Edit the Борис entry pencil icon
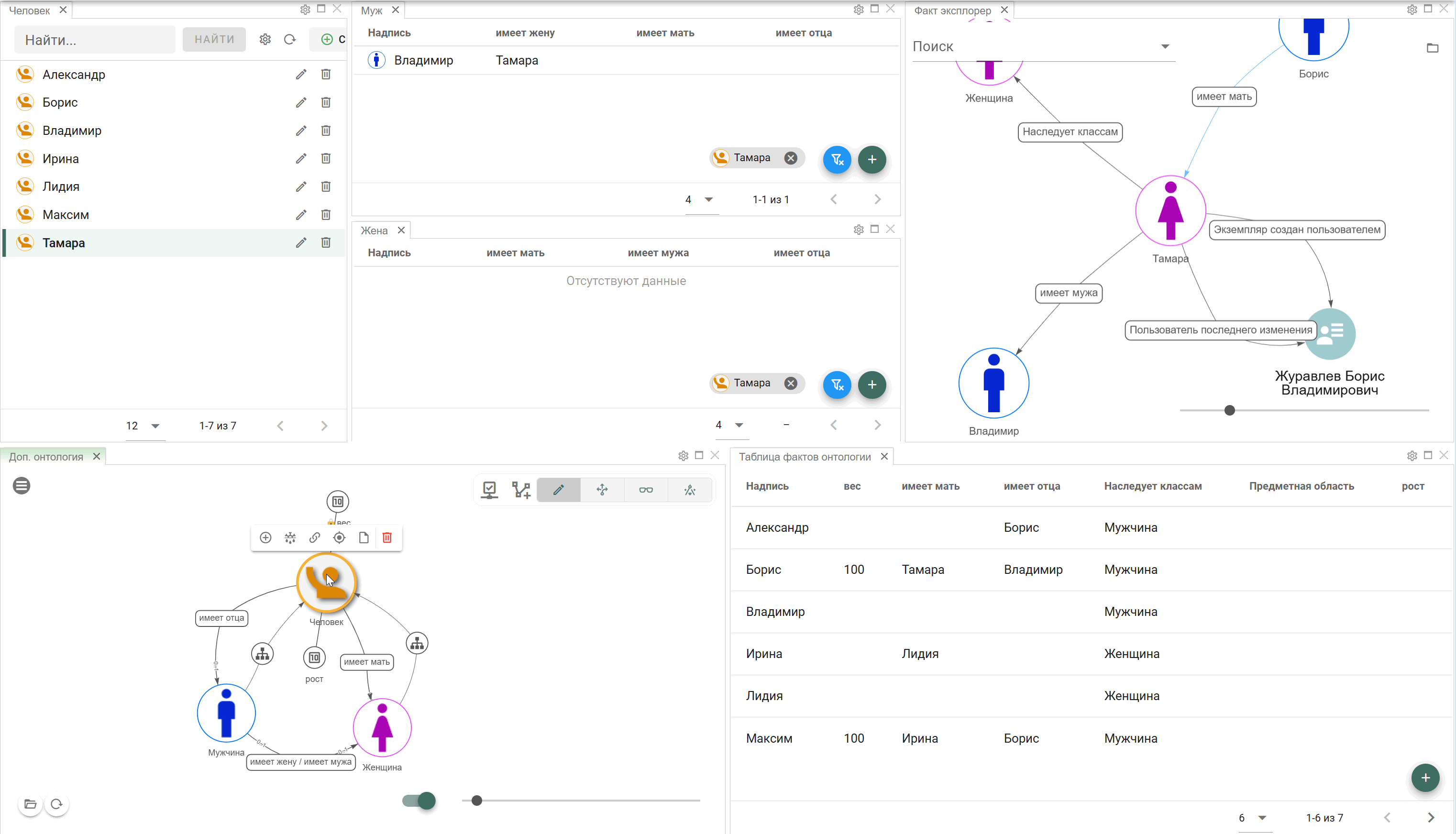Screen dimensions: 1456x834 (x=301, y=102)
